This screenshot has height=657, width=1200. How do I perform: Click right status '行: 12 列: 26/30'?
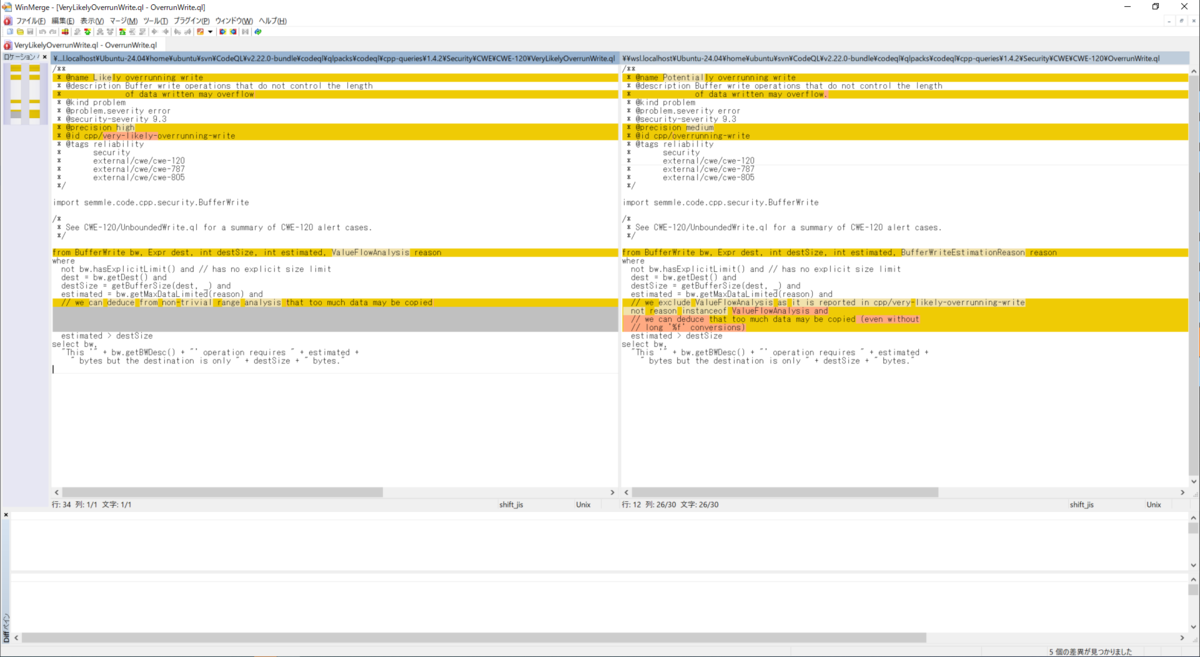tap(650, 505)
